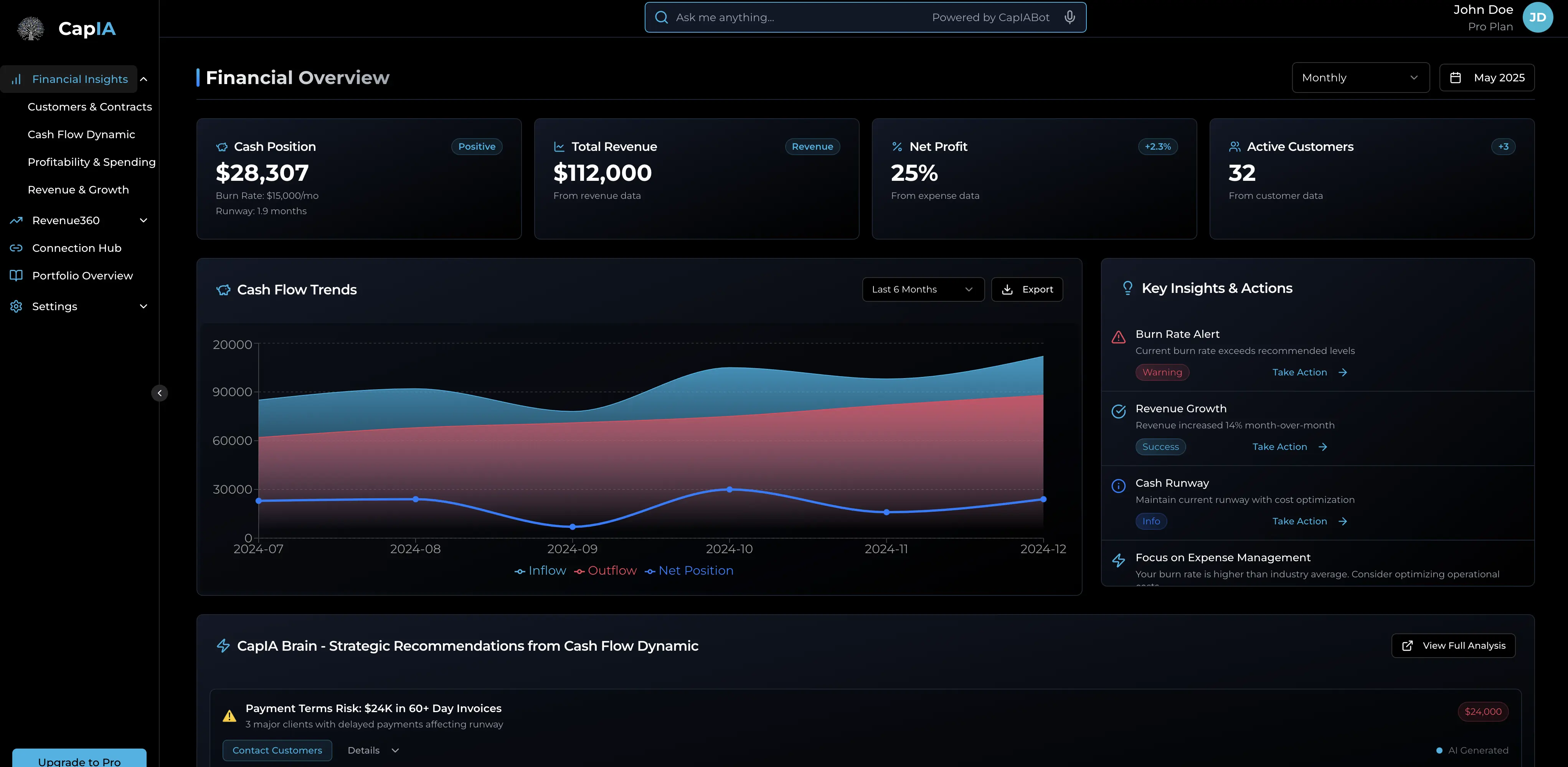This screenshot has height=767, width=1568.
Task: Open Portfolio Overview
Action: pos(82,275)
